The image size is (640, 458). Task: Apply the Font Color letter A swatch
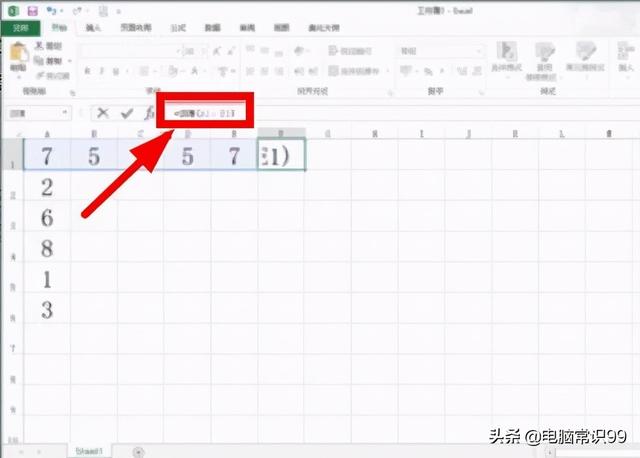pos(195,71)
